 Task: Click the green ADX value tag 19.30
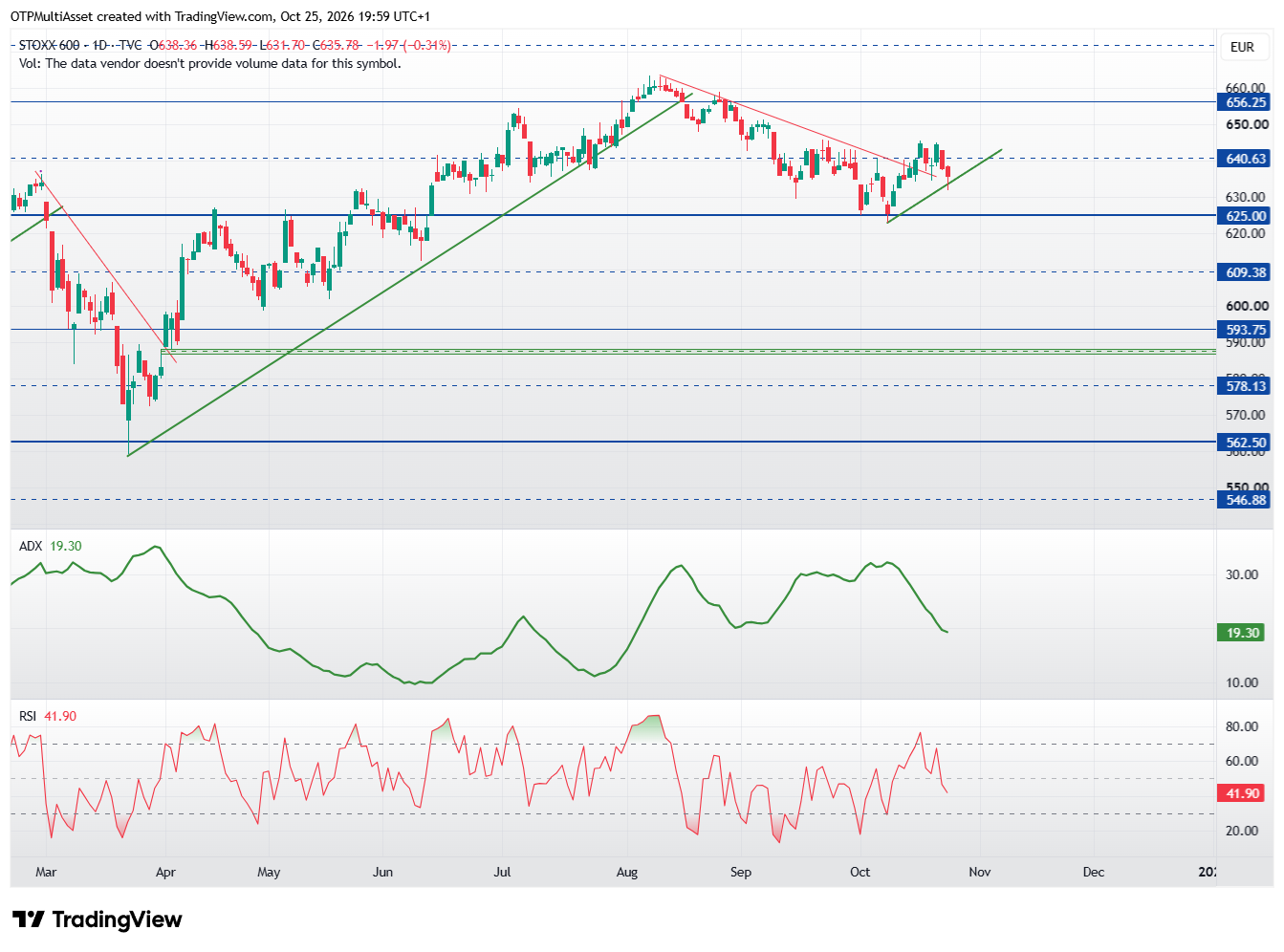[1242, 633]
